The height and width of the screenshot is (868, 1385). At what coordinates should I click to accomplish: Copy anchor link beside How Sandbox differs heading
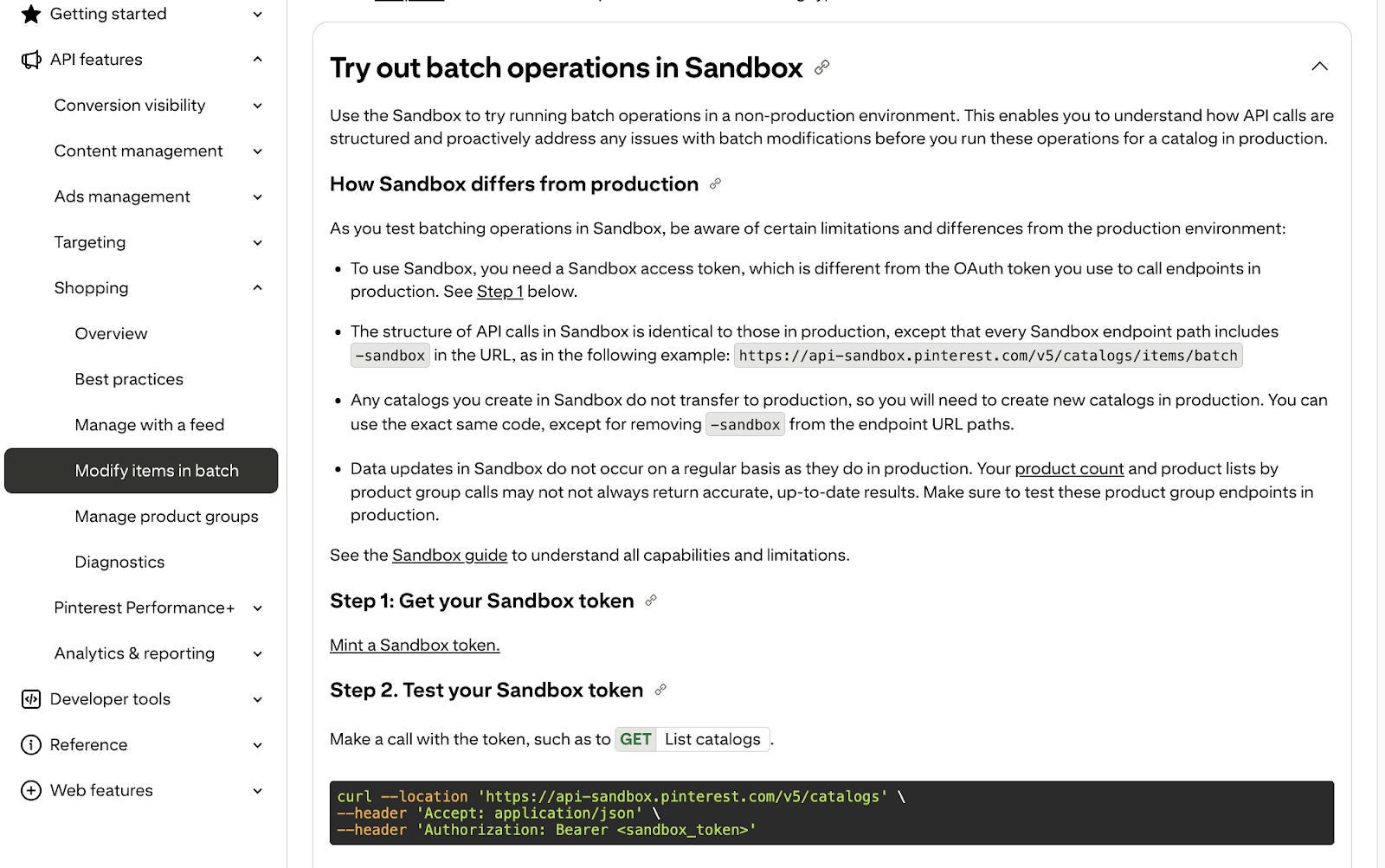click(x=715, y=183)
